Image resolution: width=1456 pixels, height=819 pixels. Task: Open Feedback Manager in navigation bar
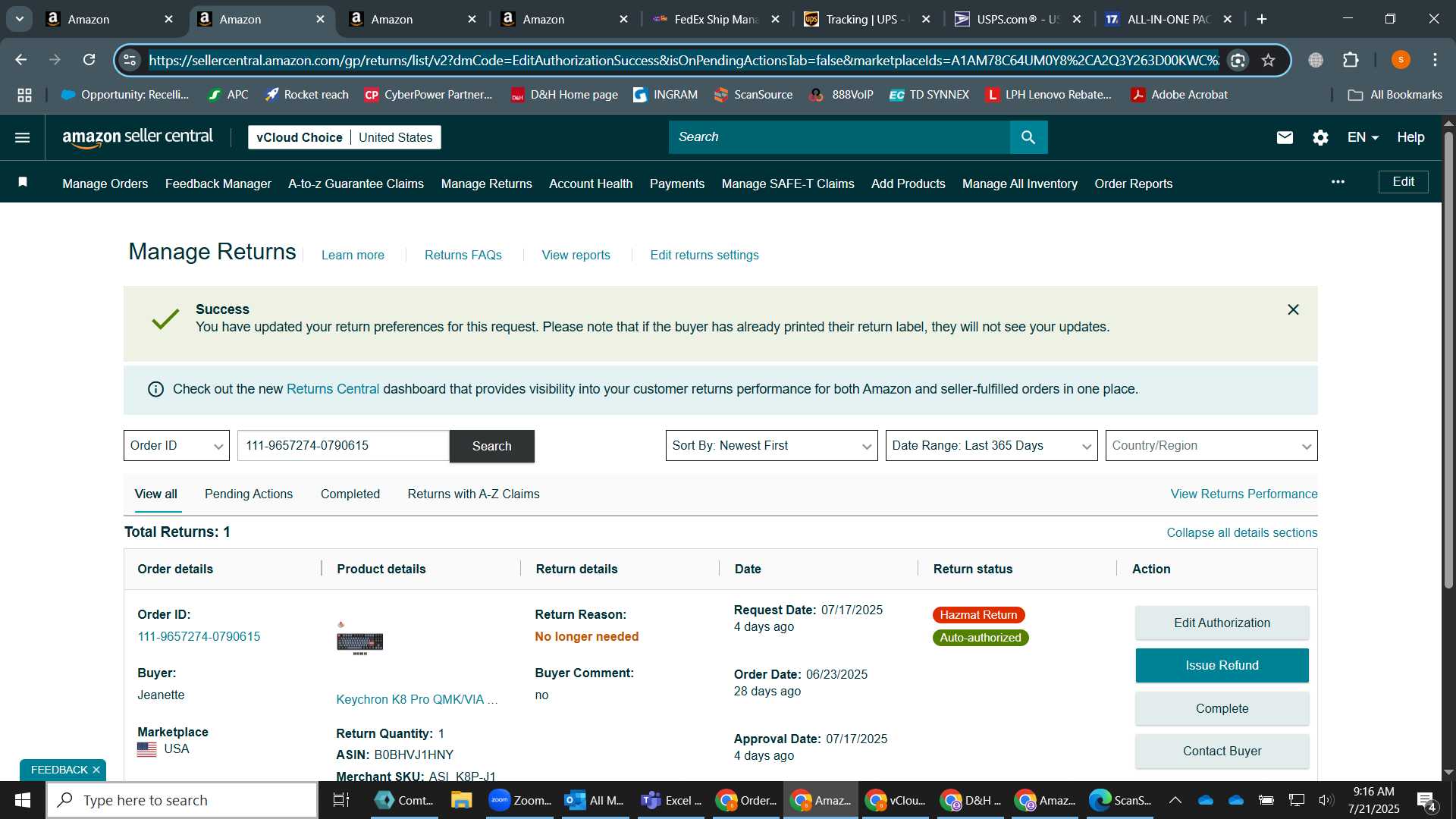pyautogui.click(x=218, y=184)
